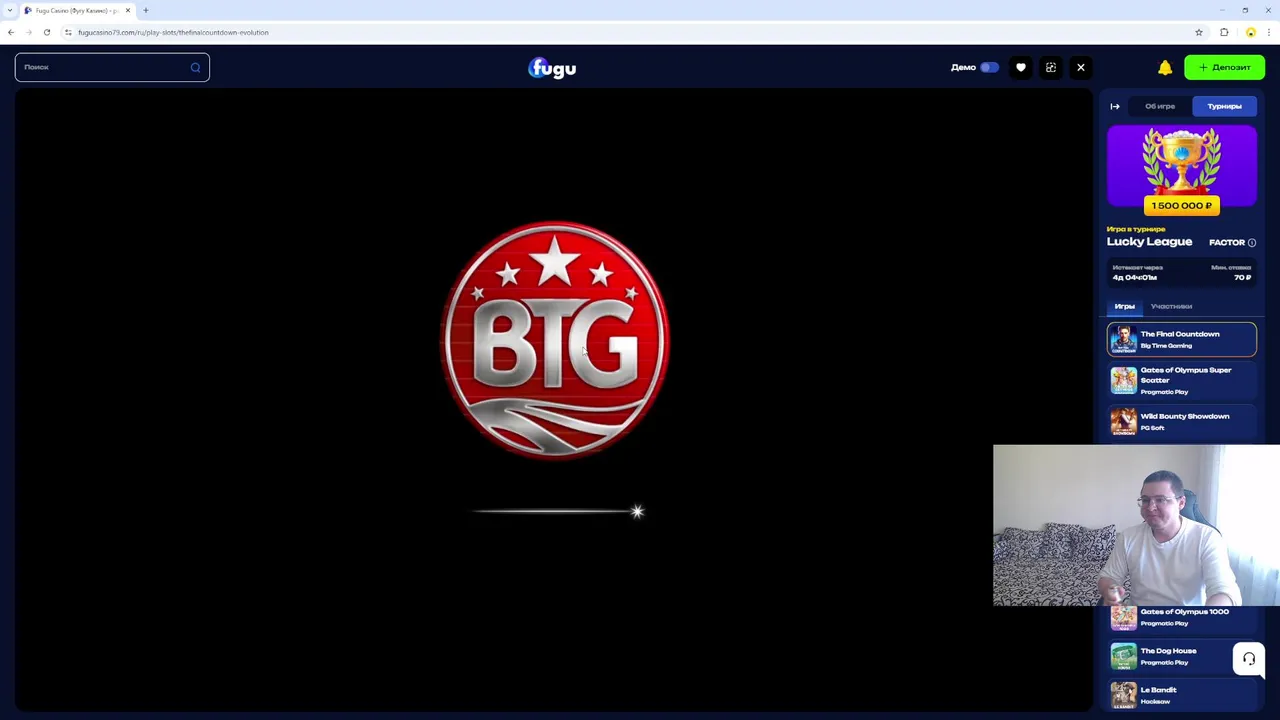
Task: Open Le Bandit game
Action: coord(1182,695)
